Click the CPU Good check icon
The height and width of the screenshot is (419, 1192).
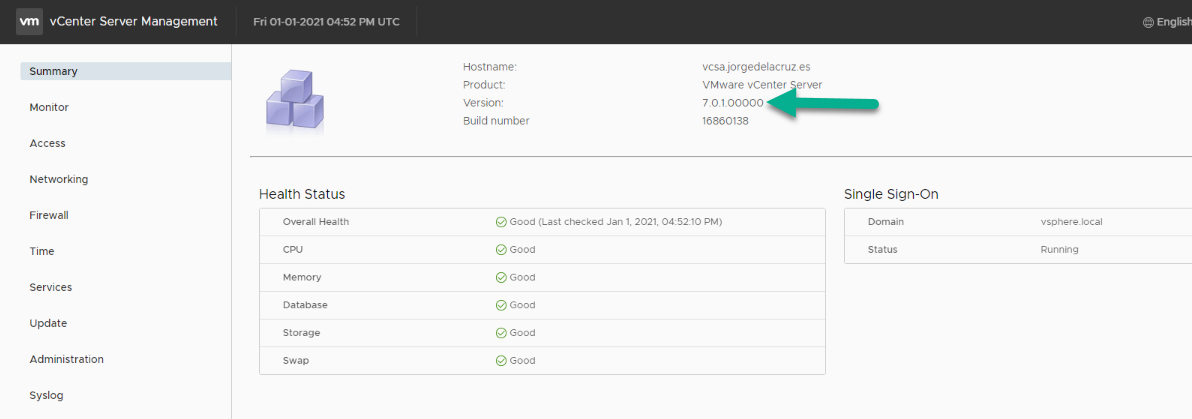coord(501,249)
